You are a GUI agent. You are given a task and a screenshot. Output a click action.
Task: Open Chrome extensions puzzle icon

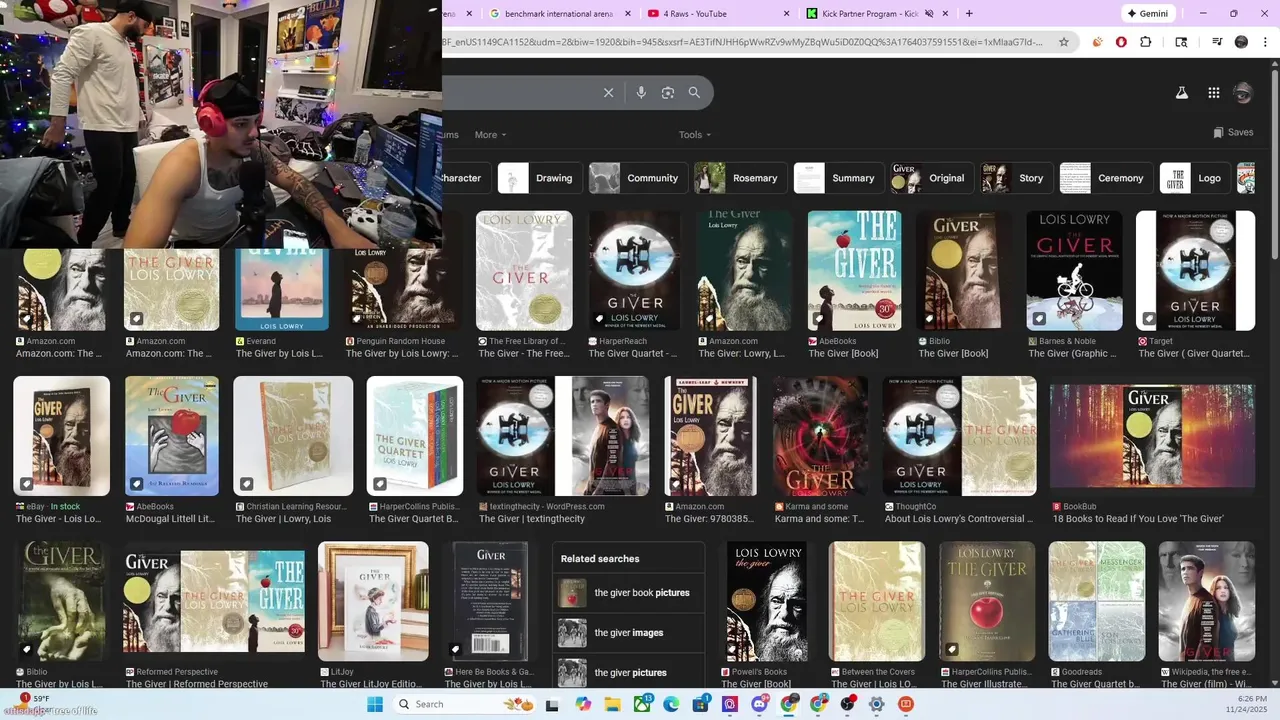1146,42
